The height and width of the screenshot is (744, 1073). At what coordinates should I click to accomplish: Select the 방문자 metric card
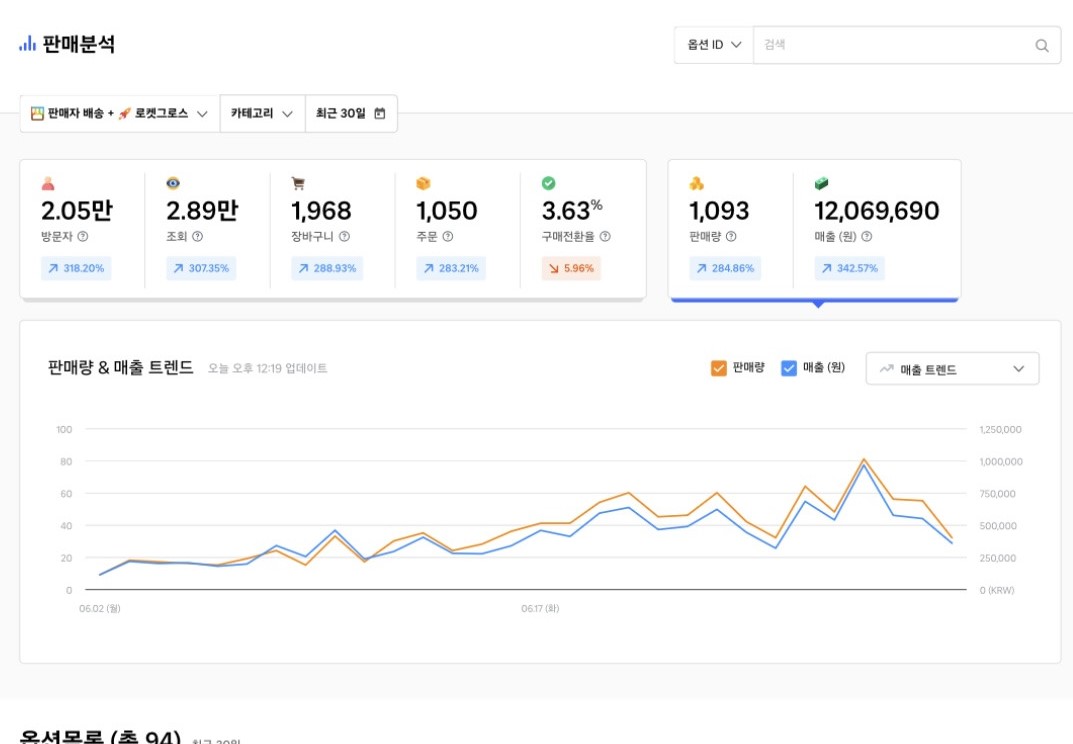tap(82, 228)
